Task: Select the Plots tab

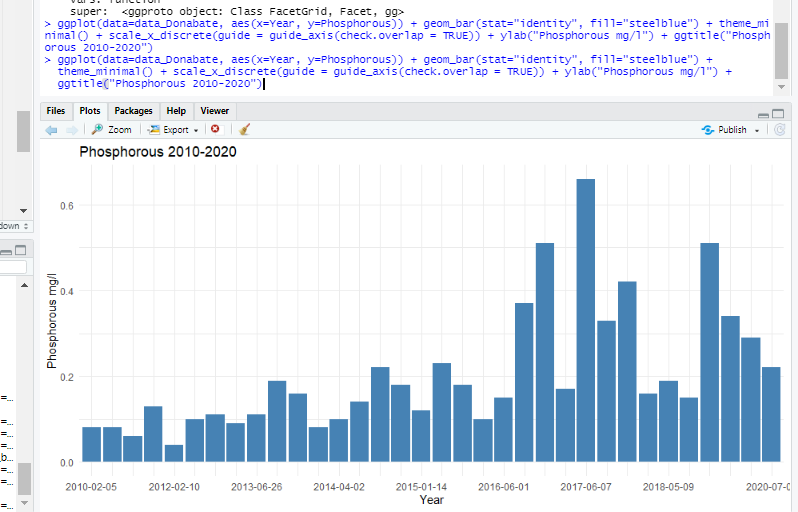Action: [90, 111]
